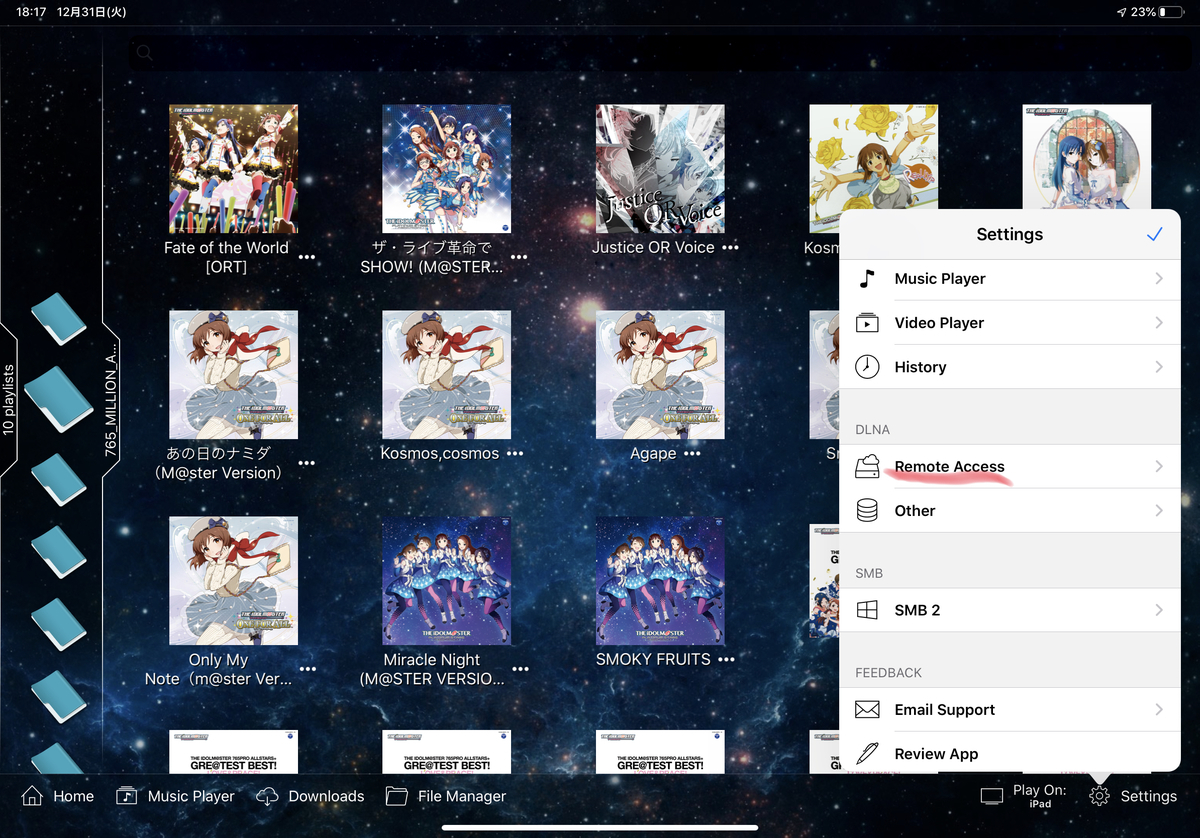
Task: Open more options for SMOKY FRUITS
Action: [x=726, y=660]
